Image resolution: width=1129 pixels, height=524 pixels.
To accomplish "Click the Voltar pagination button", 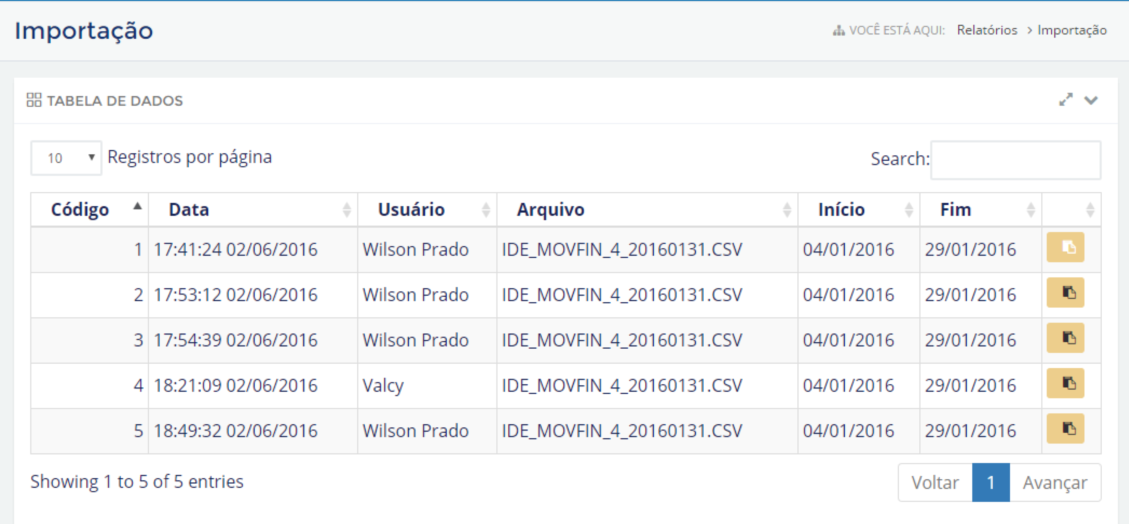I will (x=935, y=482).
